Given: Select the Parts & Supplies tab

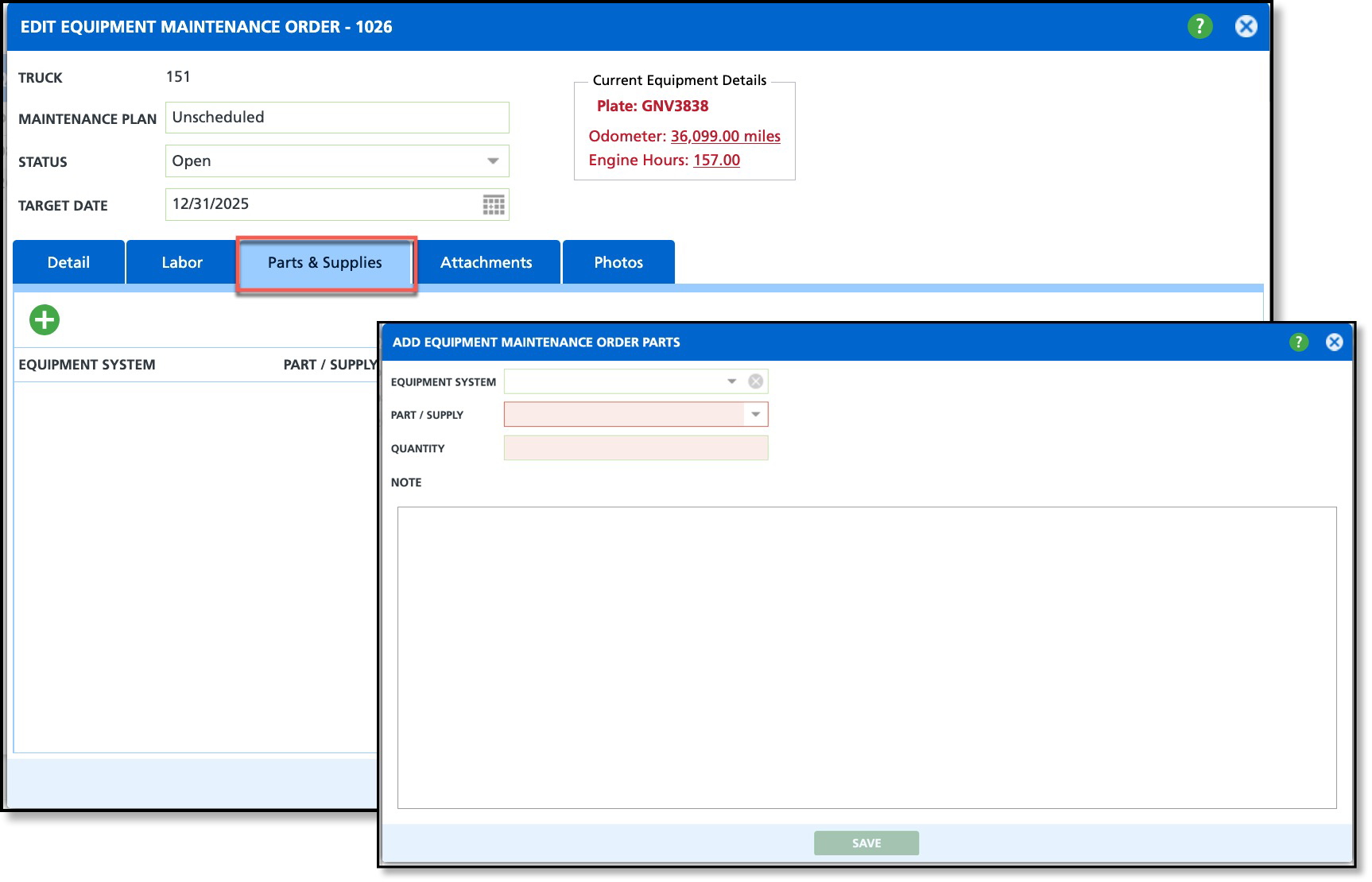Looking at the screenshot, I should coord(325,262).
